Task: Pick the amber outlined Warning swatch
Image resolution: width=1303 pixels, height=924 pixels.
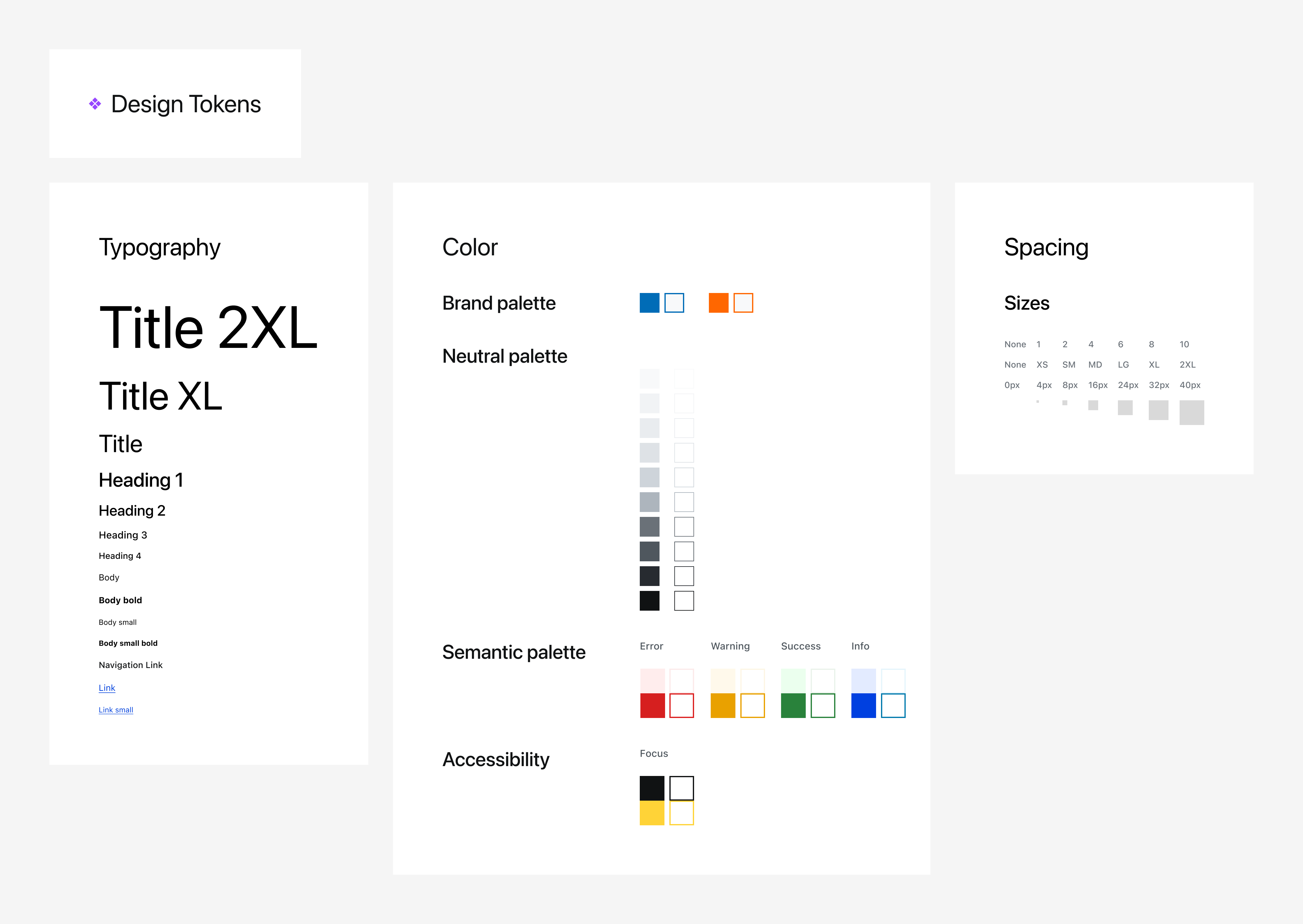Action: (752, 706)
